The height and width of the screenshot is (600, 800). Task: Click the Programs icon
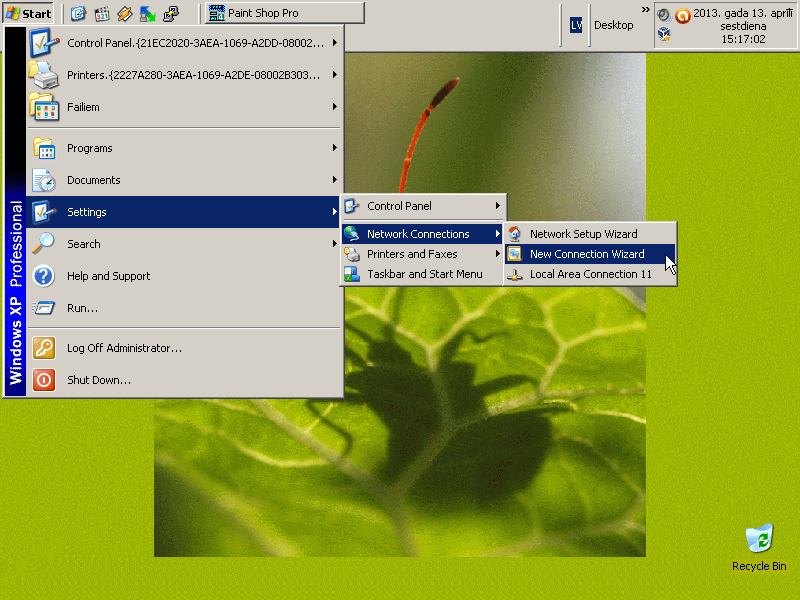pos(44,148)
